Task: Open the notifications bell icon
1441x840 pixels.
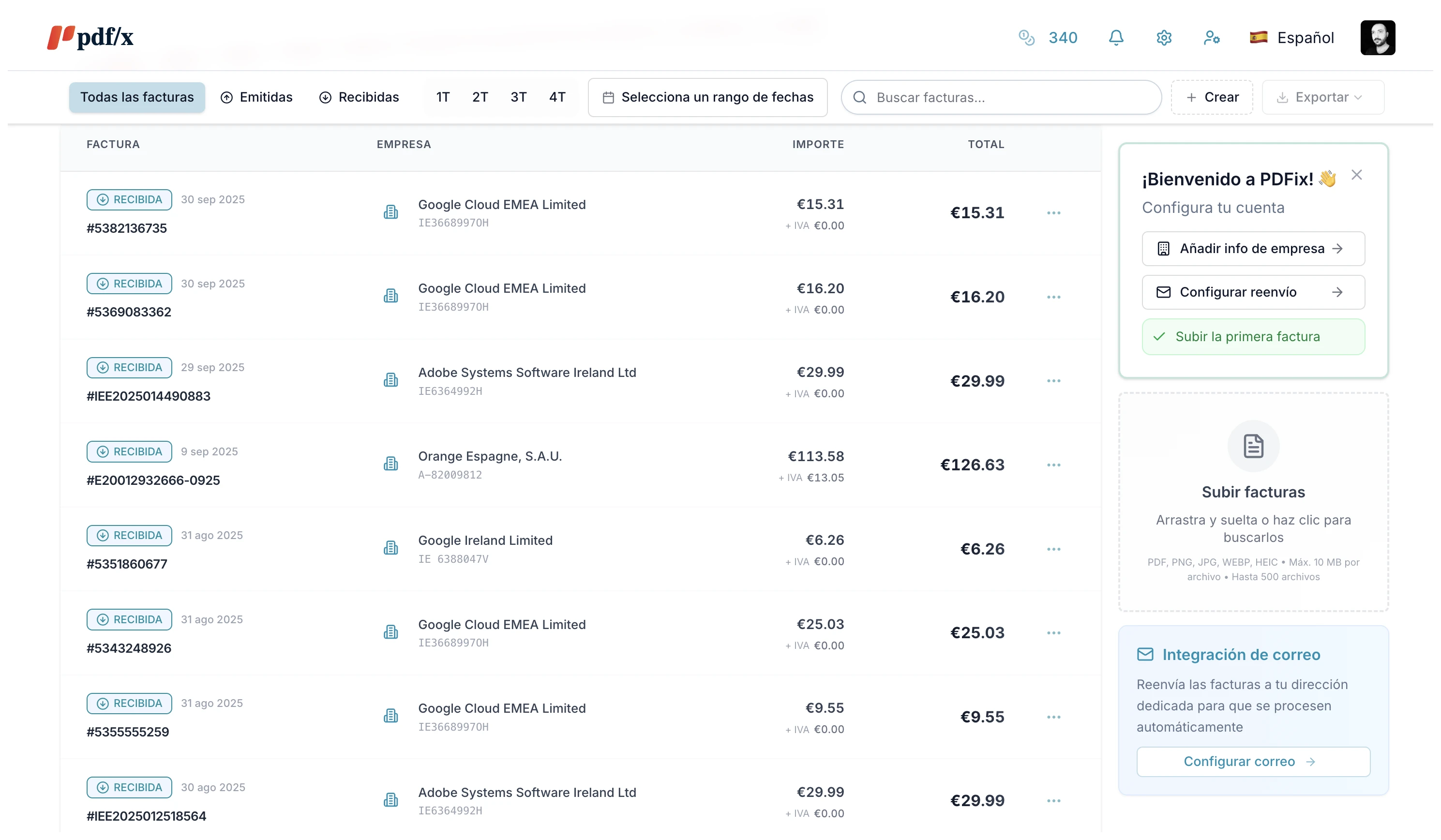Action: click(1116, 38)
